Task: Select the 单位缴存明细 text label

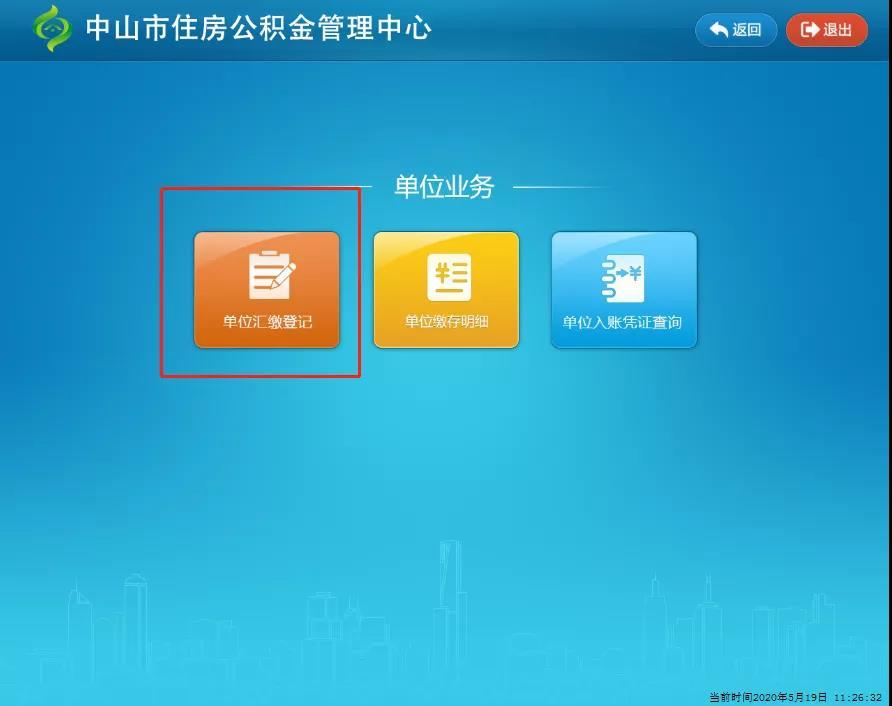Action: 446,323
